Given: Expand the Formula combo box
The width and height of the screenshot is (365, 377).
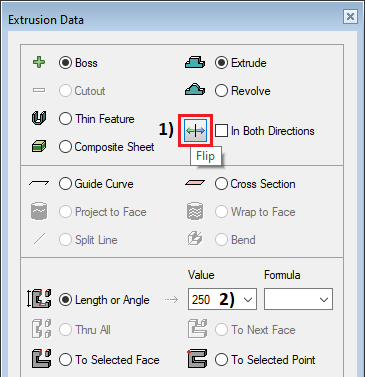Looking at the screenshot, I should (298, 299).
